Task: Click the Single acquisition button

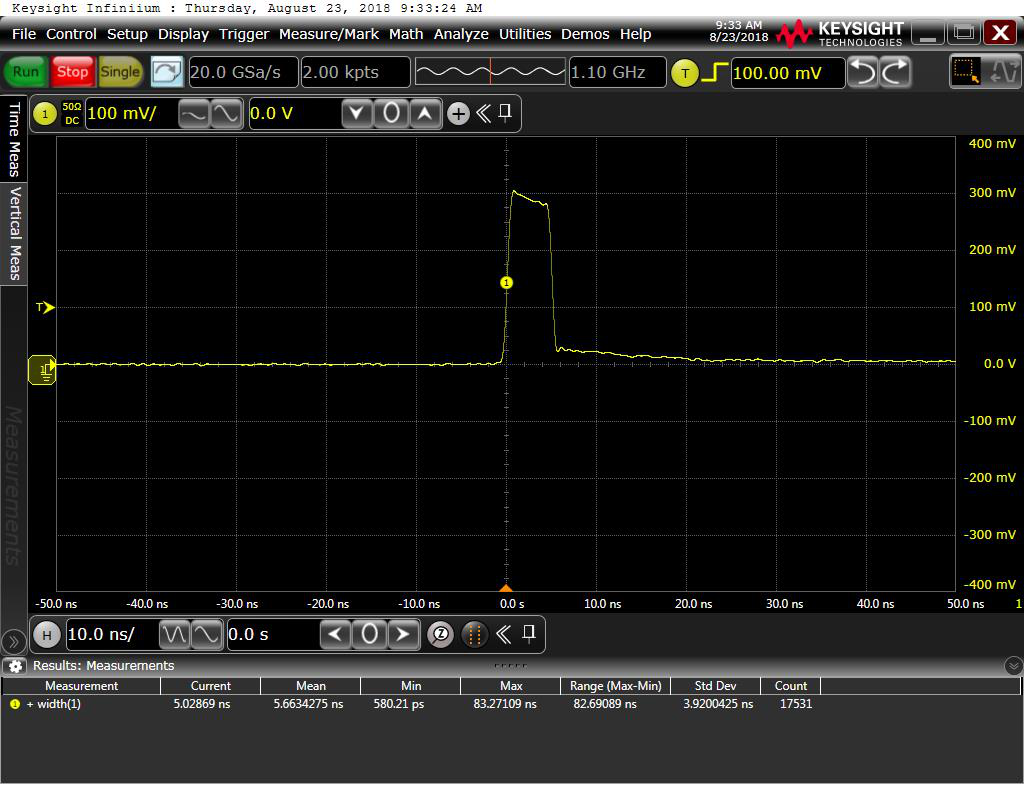Action: pos(120,72)
